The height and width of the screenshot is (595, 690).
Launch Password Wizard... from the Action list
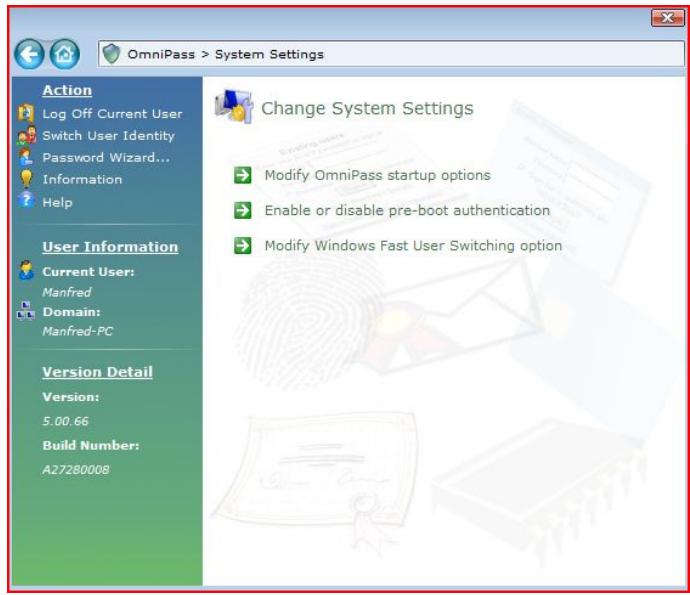[106, 158]
